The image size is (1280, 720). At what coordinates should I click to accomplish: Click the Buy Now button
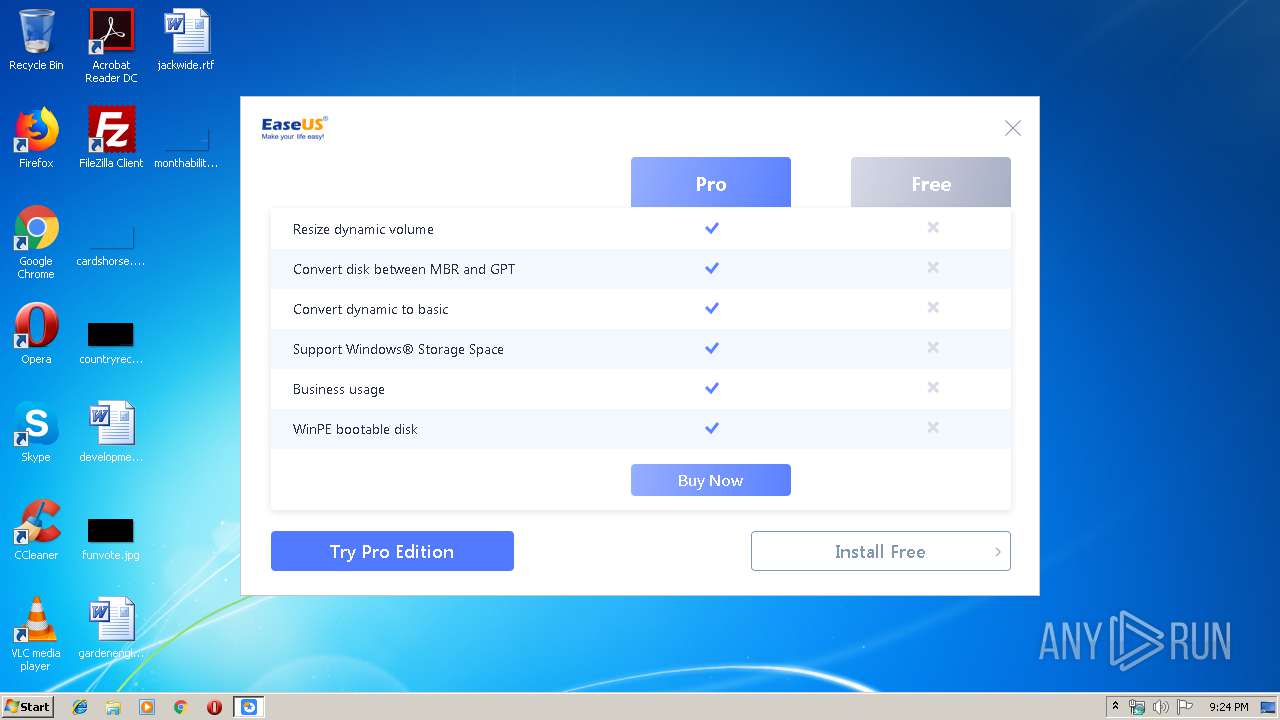click(x=711, y=480)
